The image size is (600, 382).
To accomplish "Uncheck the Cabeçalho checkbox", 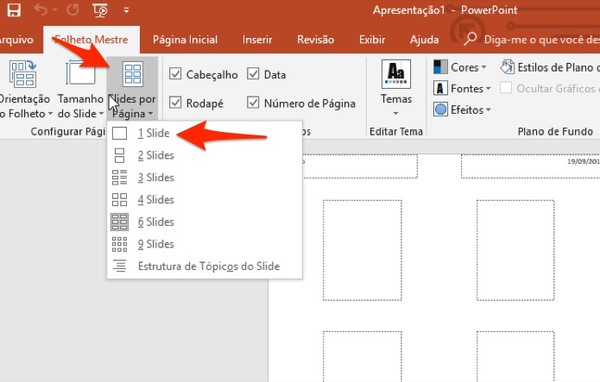I will pos(175,74).
